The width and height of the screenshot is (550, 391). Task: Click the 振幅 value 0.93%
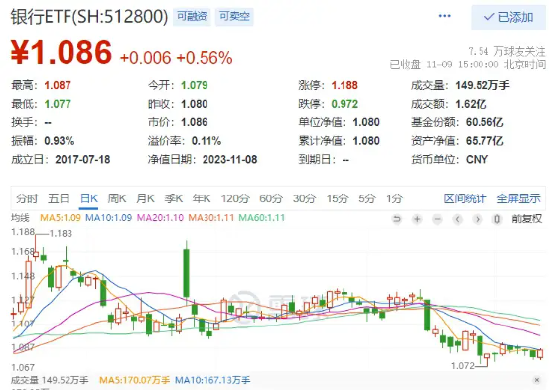point(59,141)
